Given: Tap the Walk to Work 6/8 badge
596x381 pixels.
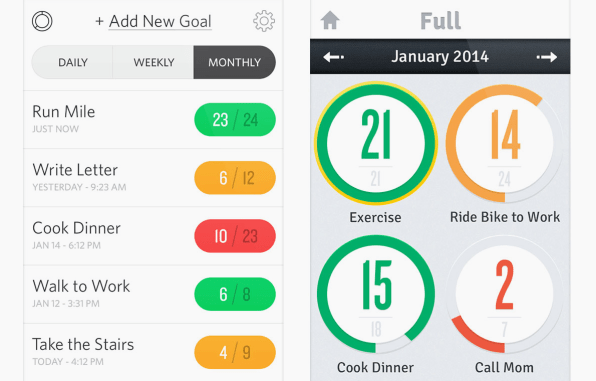Looking at the screenshot, I should pyautogui.click(x=235, y=294).
